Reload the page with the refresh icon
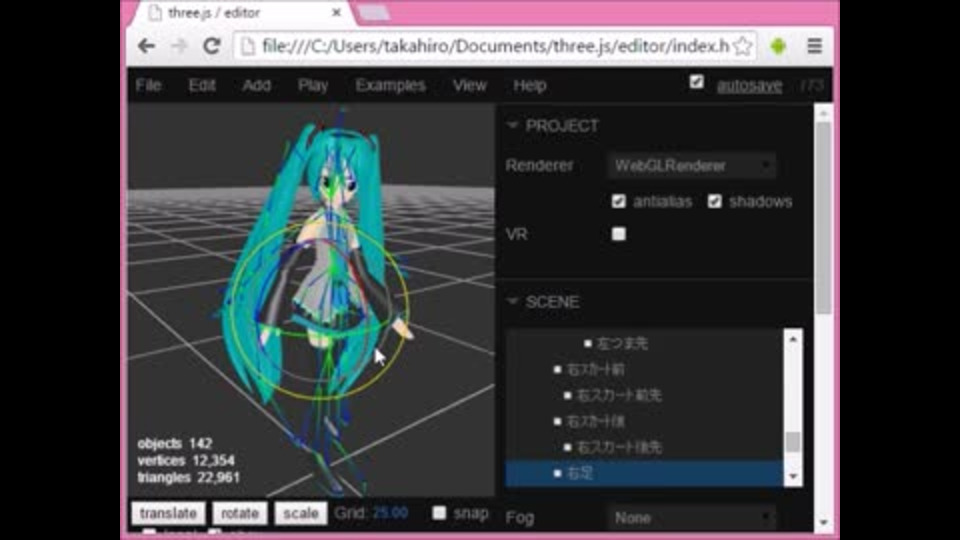This screenshot has height=540, width=960. tap(212, 46)
